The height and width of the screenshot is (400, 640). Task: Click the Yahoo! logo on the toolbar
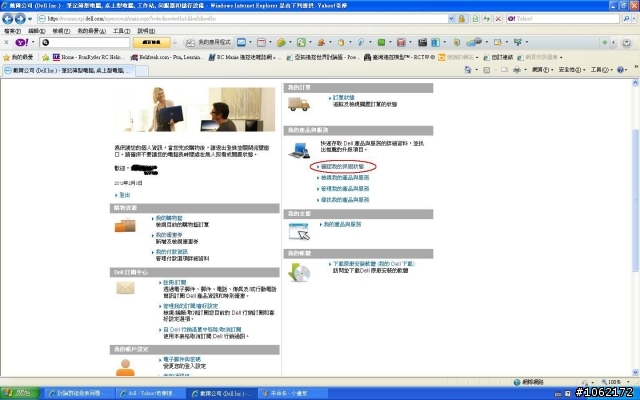[x=22, y=42]
